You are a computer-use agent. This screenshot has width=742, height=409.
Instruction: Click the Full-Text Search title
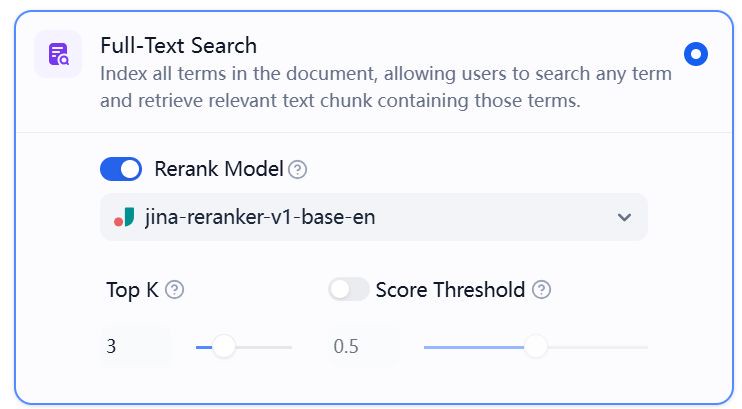(178, 46)
